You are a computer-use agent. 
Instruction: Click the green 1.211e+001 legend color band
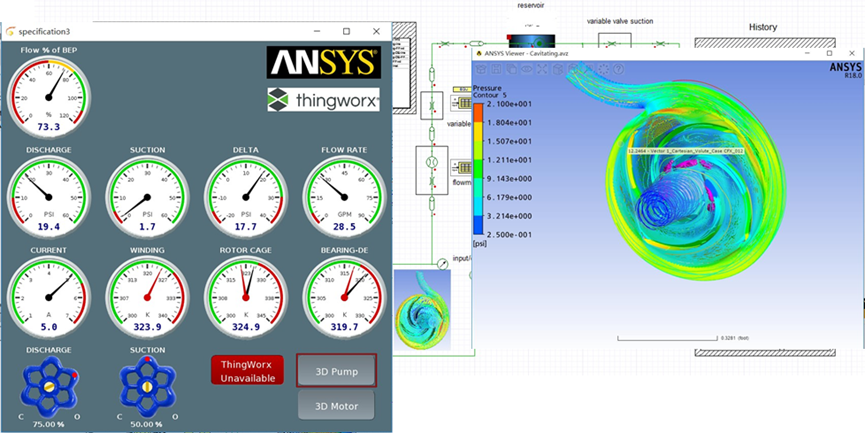point(478,169)
